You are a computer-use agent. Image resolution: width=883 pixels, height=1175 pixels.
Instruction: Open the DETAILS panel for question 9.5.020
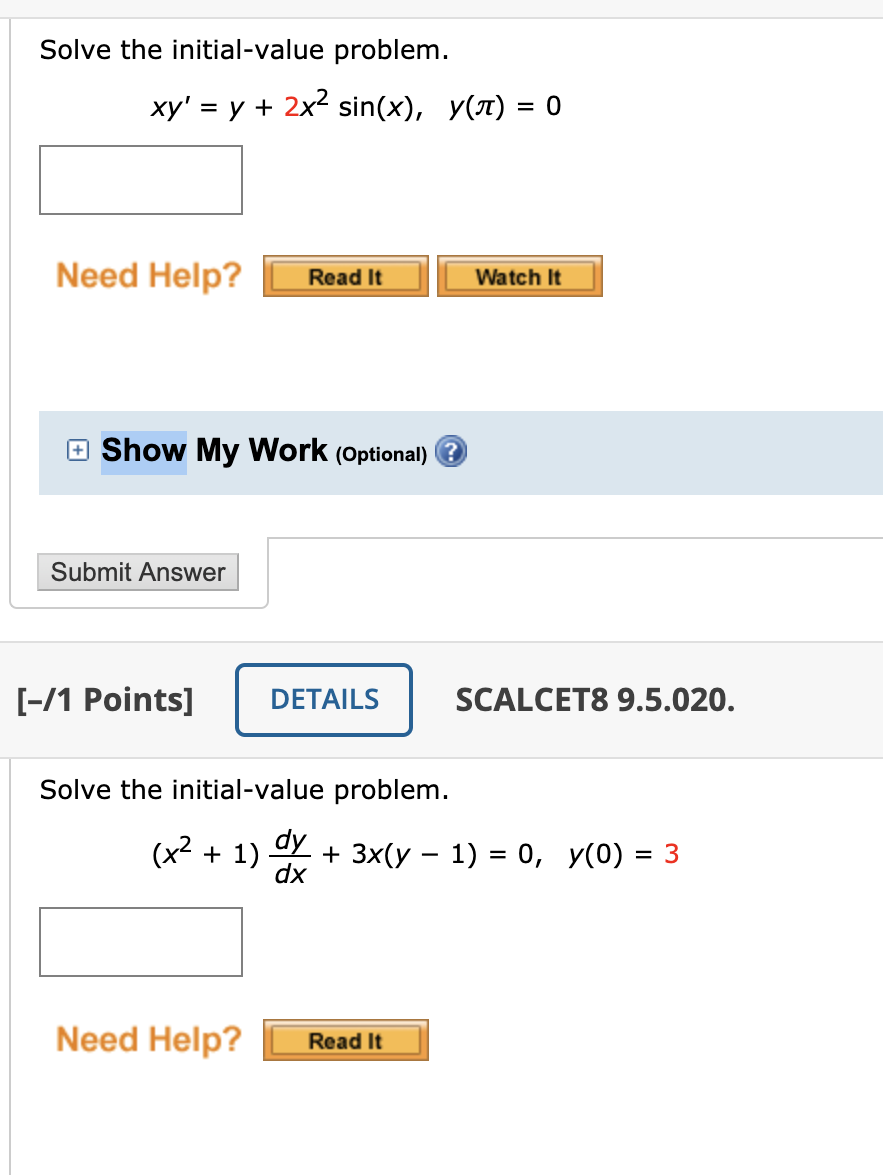click(323, 699)
